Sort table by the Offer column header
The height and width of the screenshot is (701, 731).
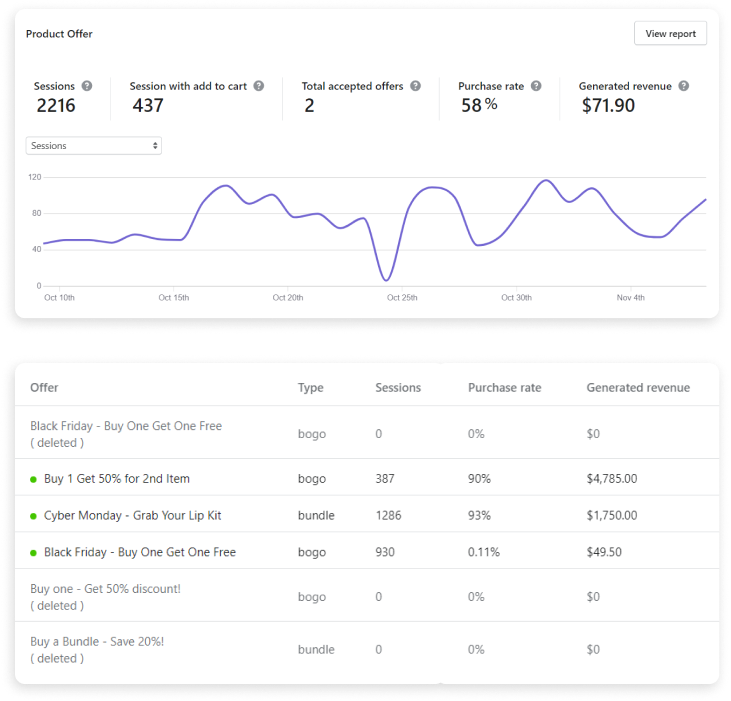(44, 388)
